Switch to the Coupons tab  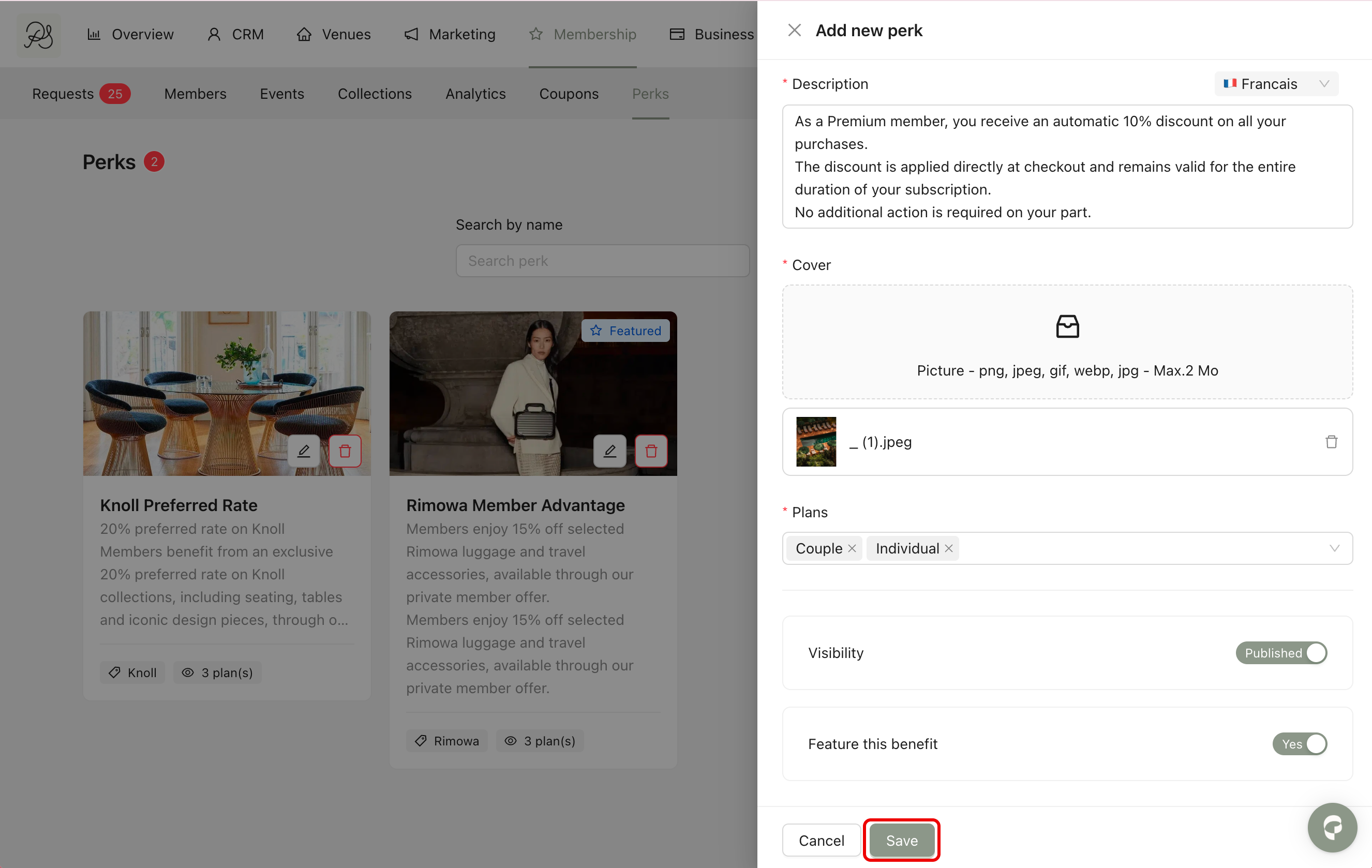pos(569,94)
